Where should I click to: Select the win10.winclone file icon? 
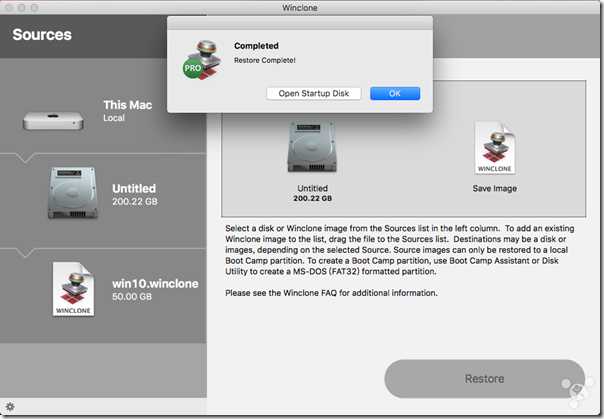coord(73,289)
